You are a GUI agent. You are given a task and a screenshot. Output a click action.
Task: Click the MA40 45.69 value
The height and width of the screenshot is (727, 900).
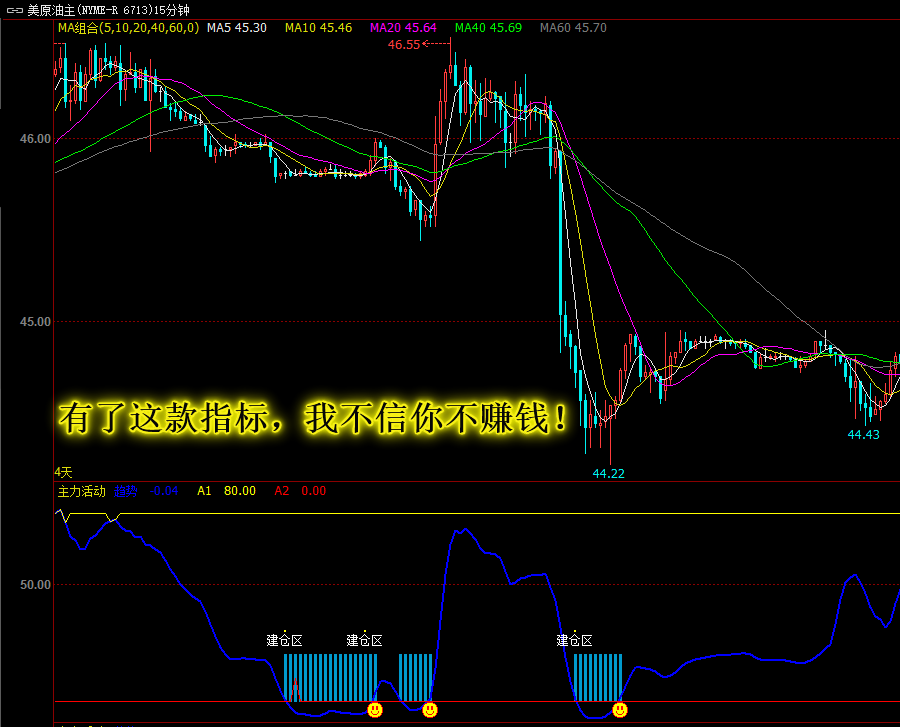tap(488, 28)
